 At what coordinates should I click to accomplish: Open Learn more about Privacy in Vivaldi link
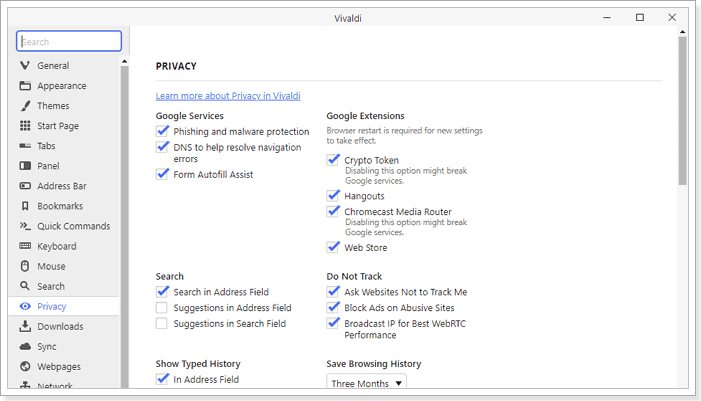point(228,96)
